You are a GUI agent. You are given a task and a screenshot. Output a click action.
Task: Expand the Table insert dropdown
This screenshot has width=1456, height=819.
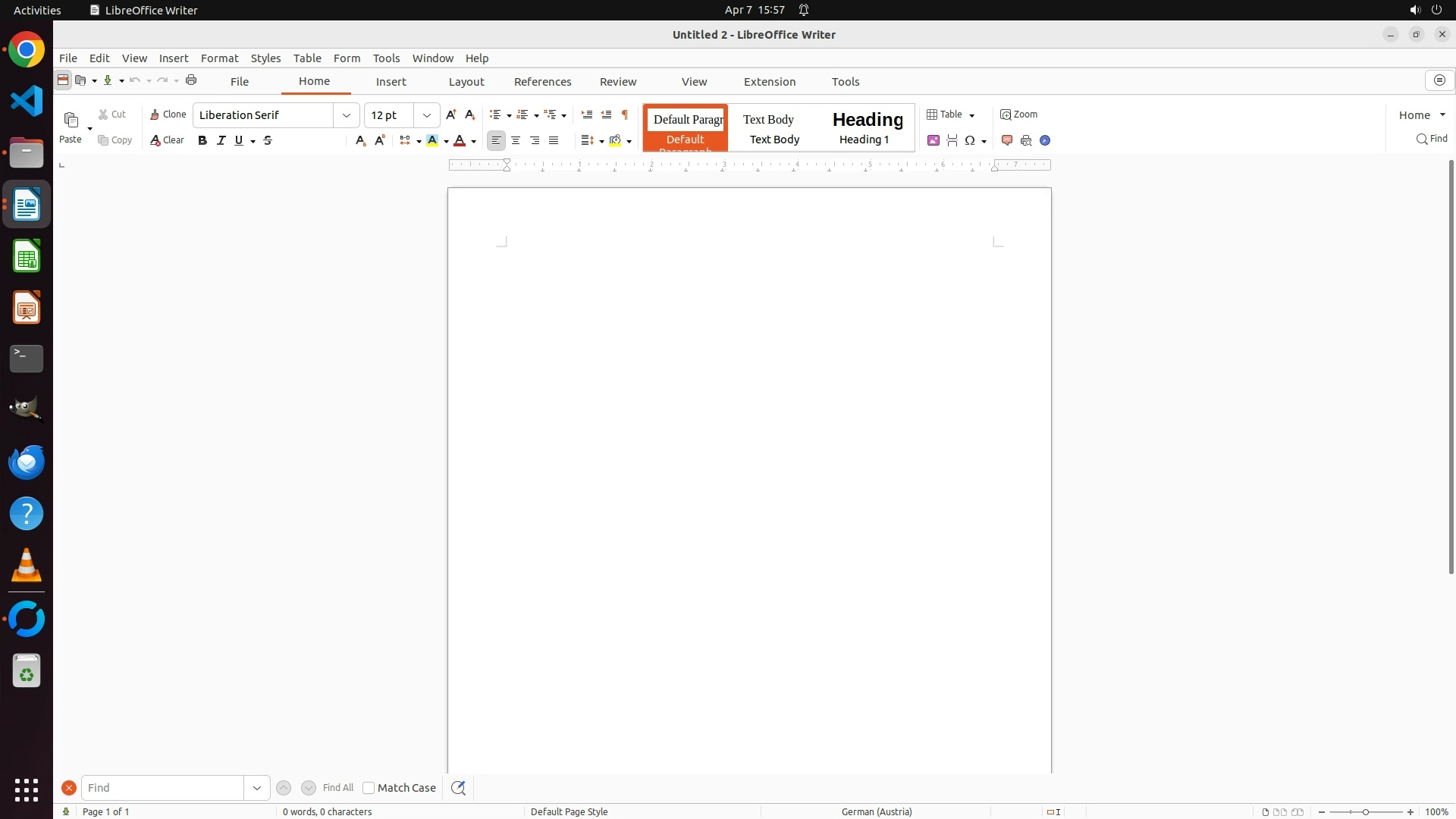[971, 115]
